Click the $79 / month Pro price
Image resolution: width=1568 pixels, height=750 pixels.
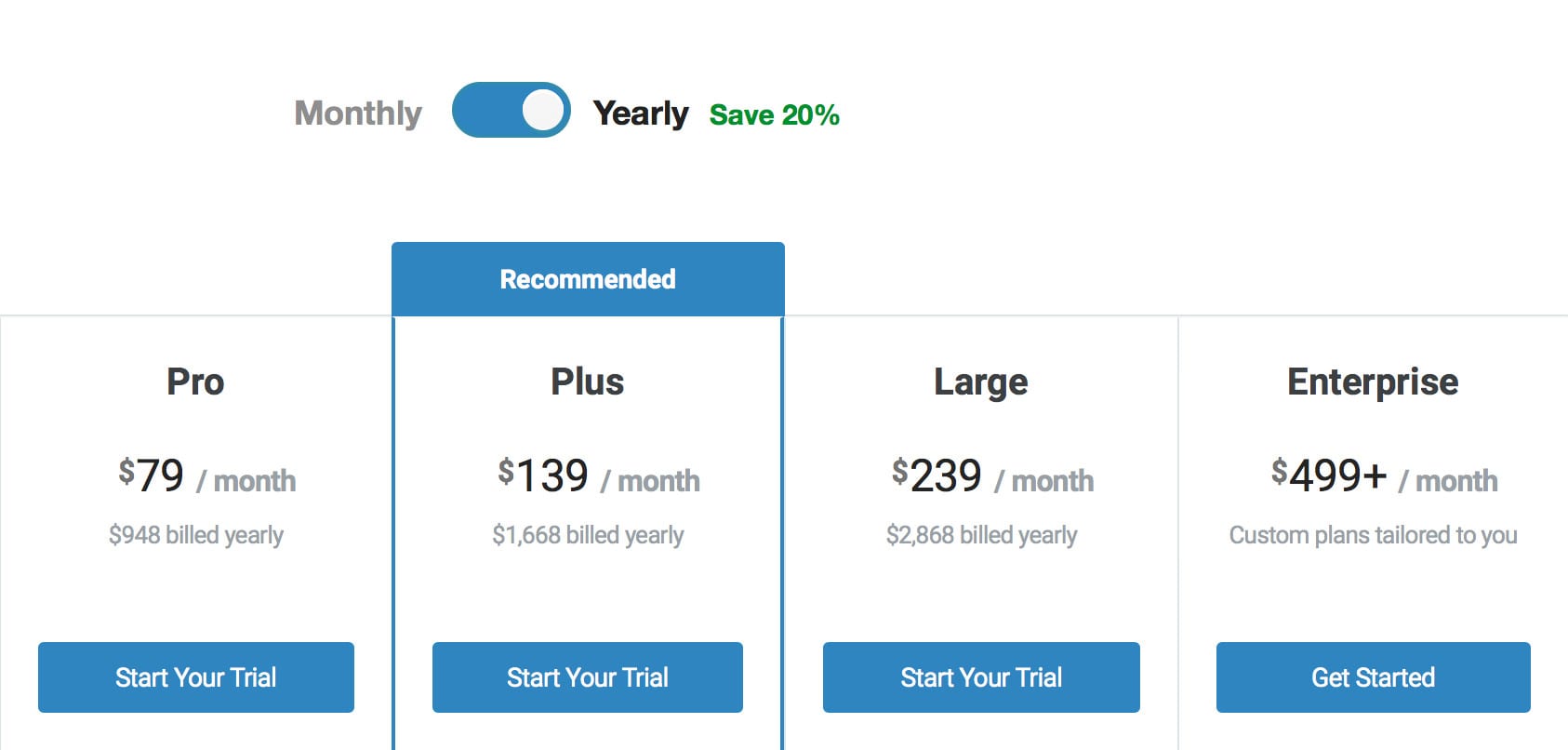pyautogui.click(x=206, y=476)
